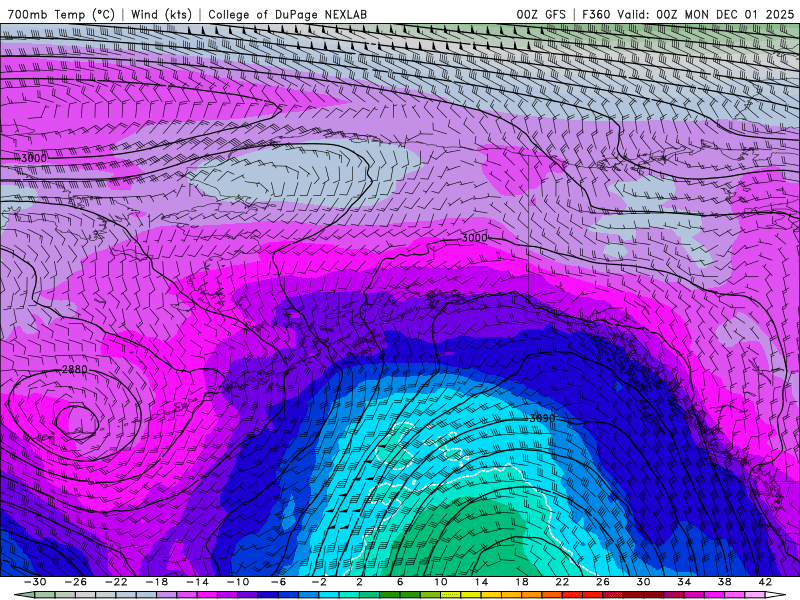Pick the color swatch at -30 on legend
Screen dimensions: 800x600
[x=37, y=595]
